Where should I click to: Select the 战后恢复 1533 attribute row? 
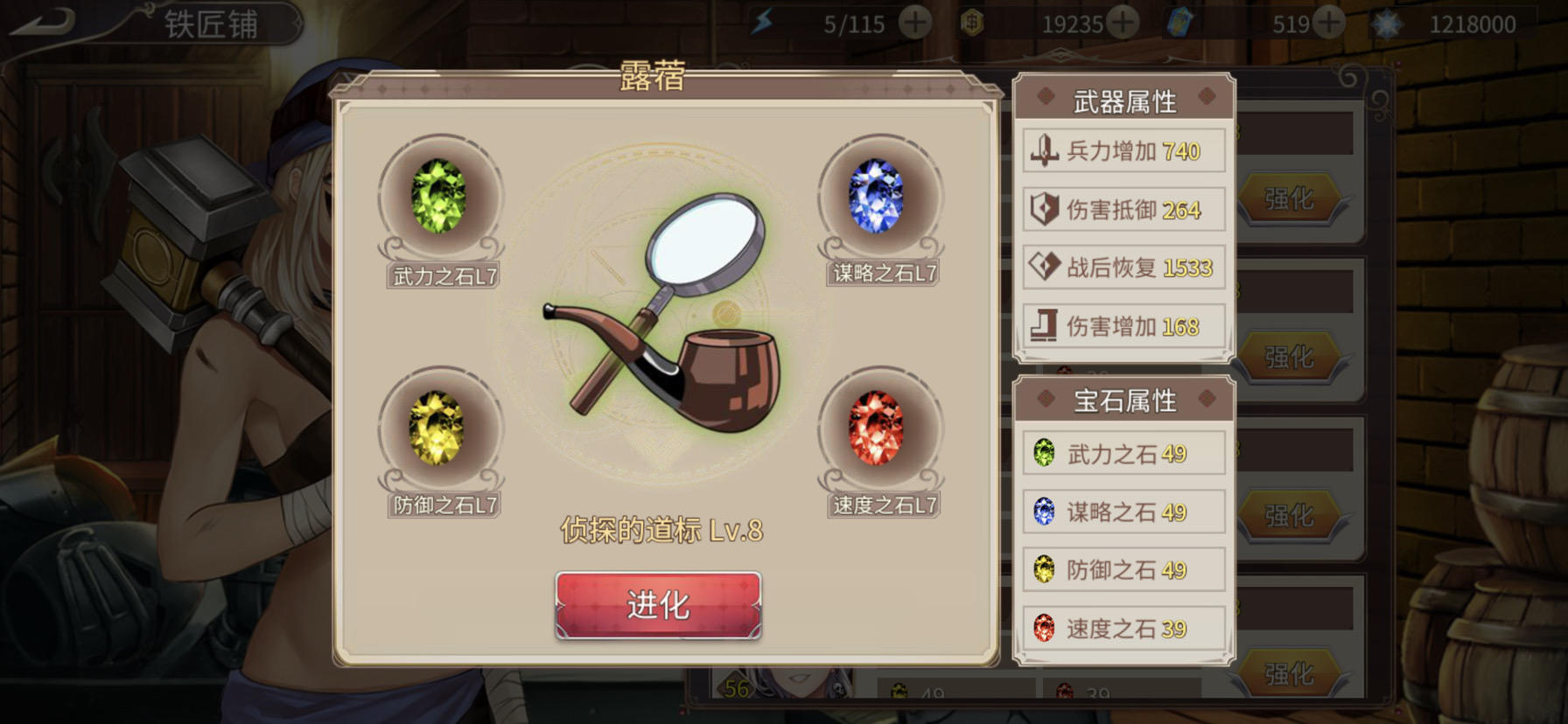point(1123,267)
